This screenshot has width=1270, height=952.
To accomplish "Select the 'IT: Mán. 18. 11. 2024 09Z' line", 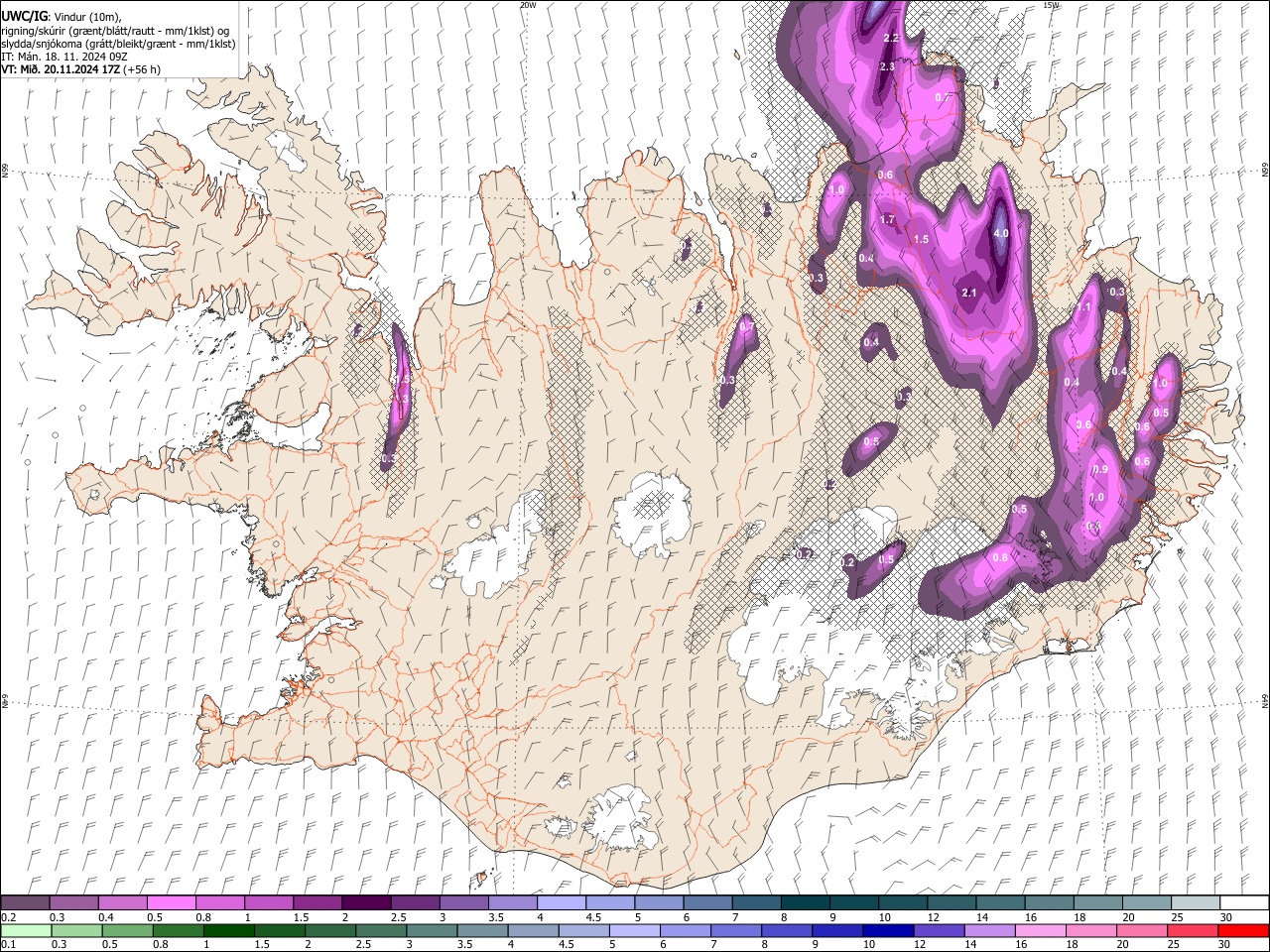I will (63, 57).
